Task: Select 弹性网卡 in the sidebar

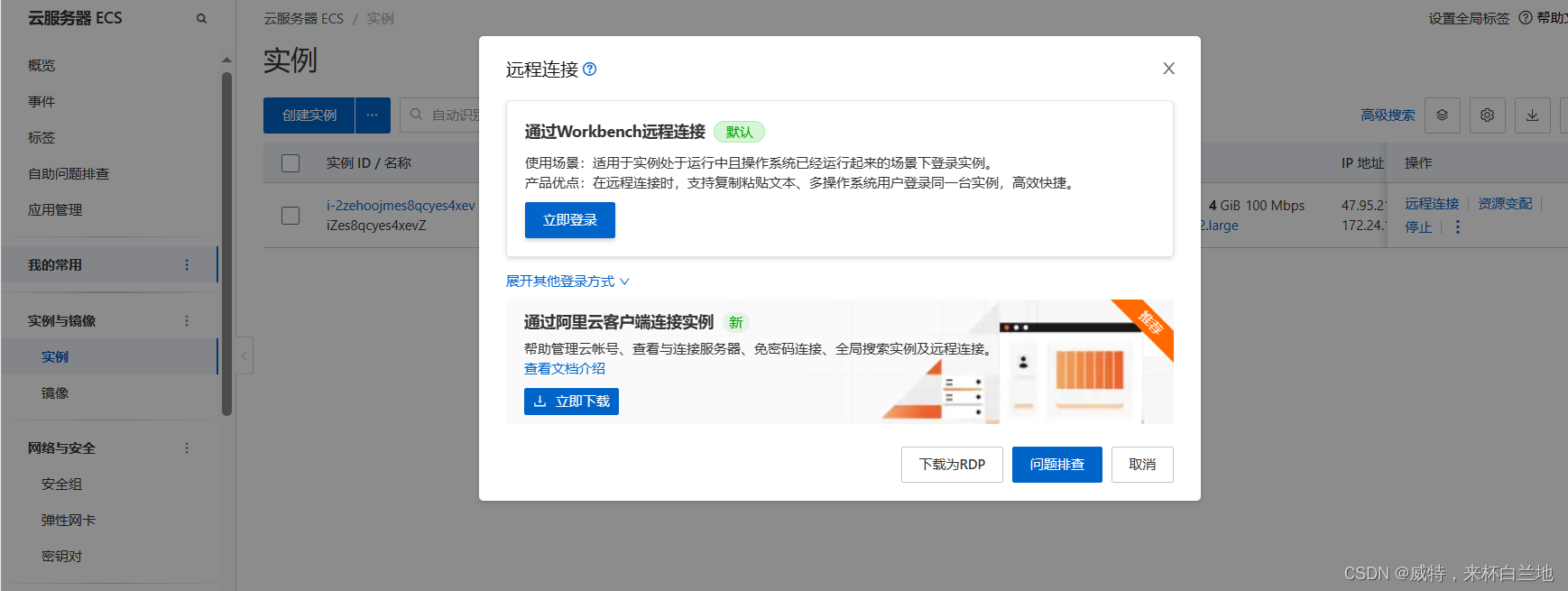Action: click(69, 521)
